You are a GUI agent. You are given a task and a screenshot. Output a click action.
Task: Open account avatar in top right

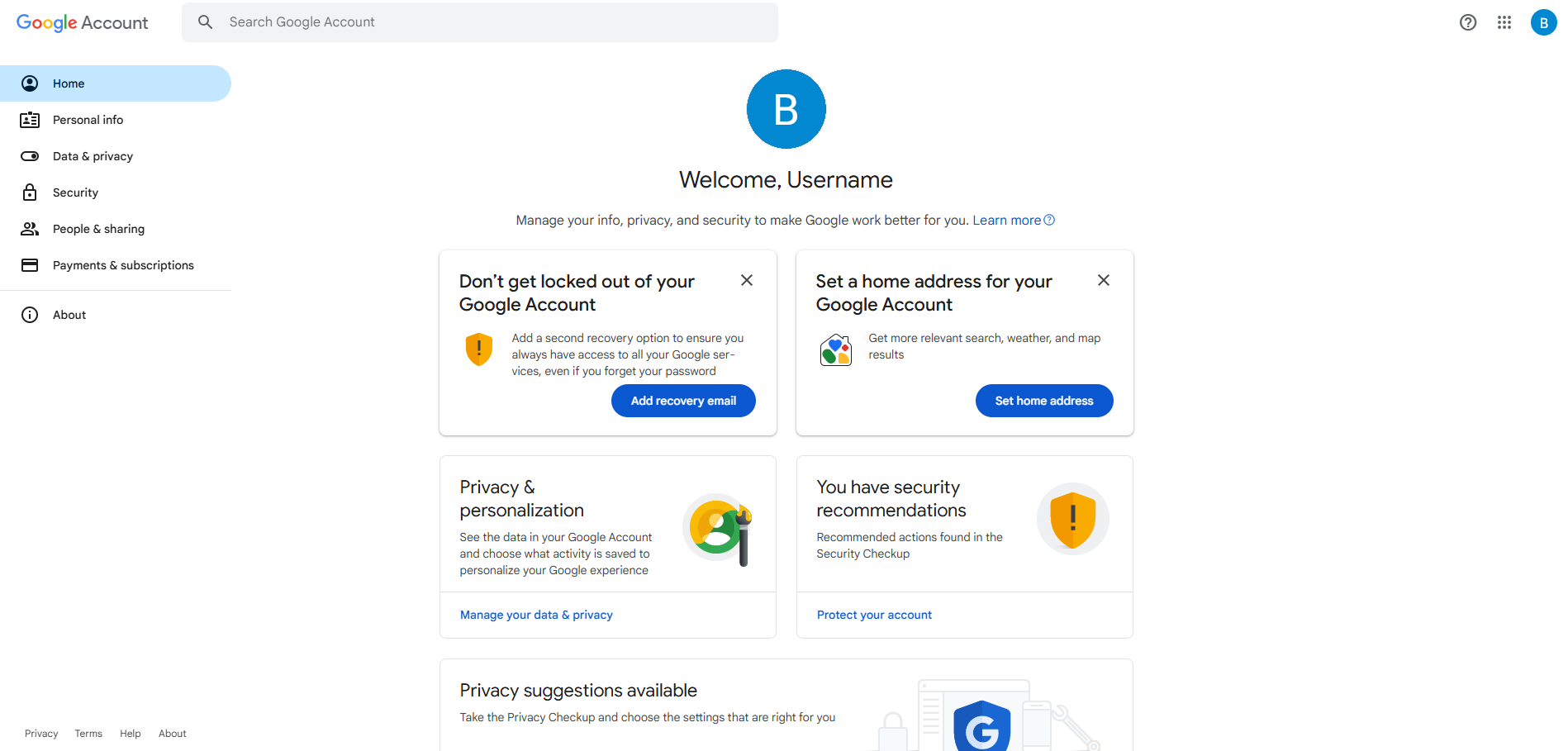click(x=1542, y=22)
